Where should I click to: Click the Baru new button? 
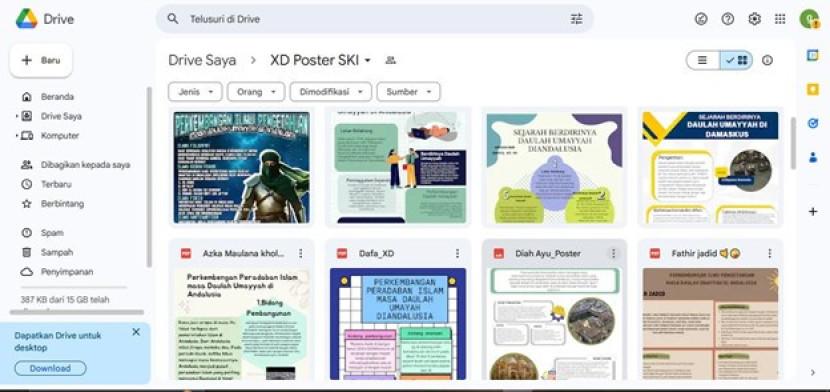coord(41,60)
